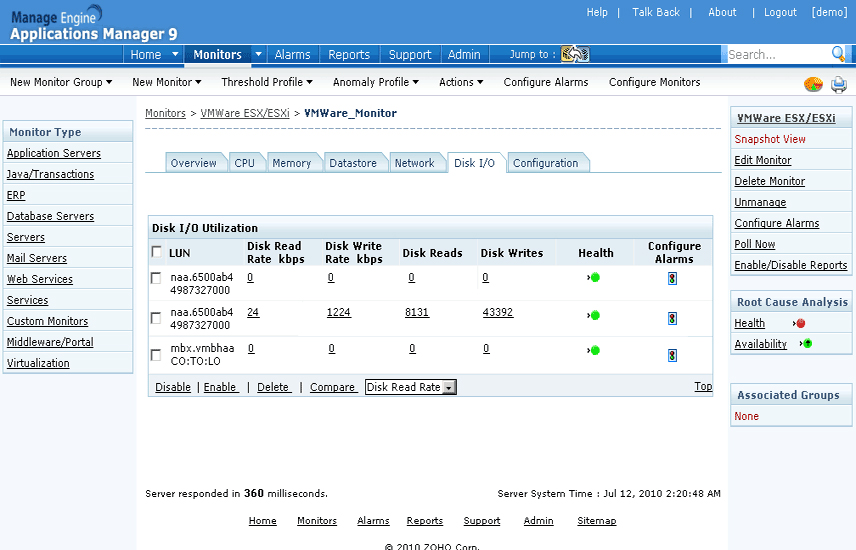Click disk write rate value 1224
The image size is (856, 550).
338,312
